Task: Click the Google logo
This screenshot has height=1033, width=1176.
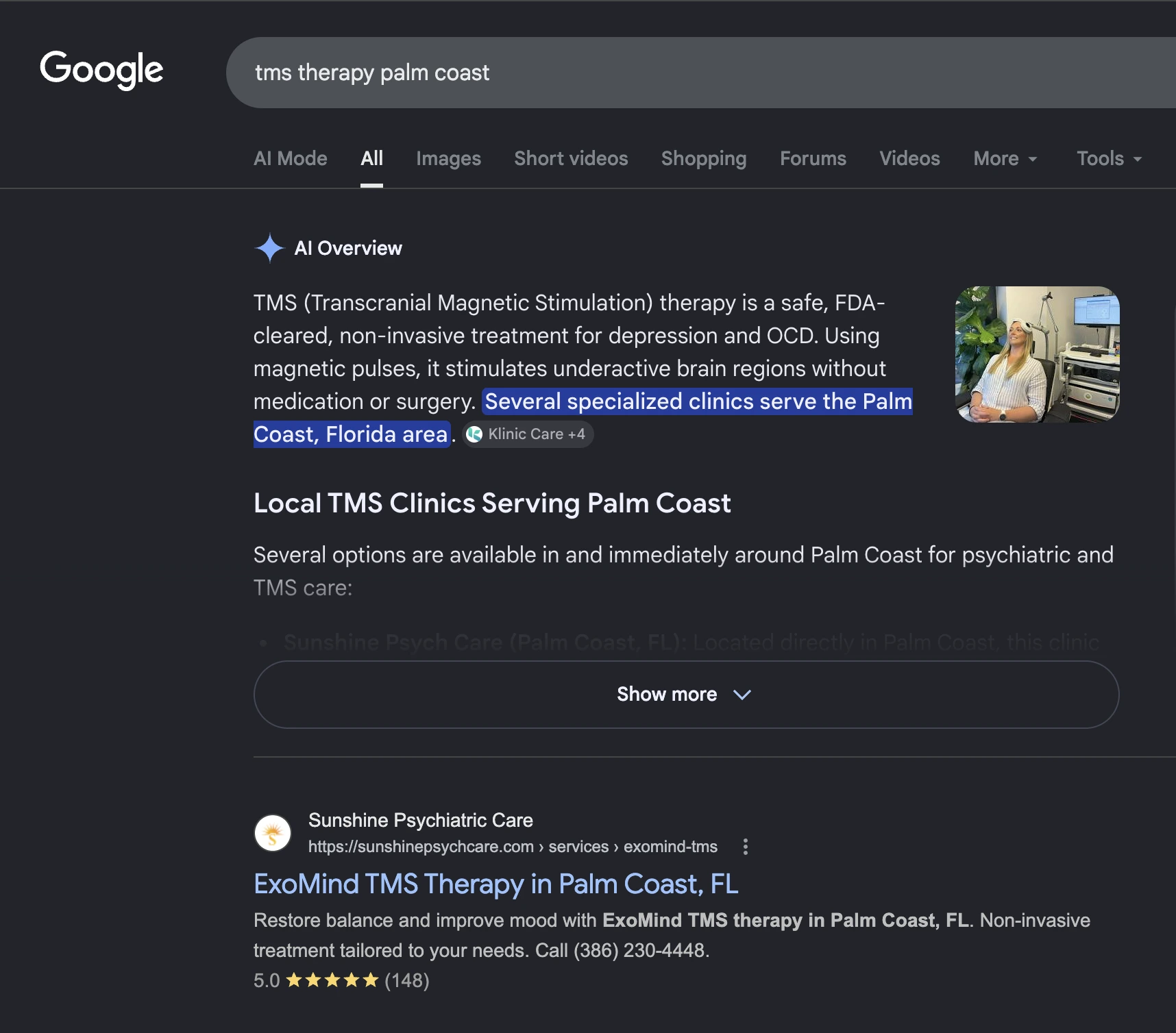Action: click(x=101, y=70)
